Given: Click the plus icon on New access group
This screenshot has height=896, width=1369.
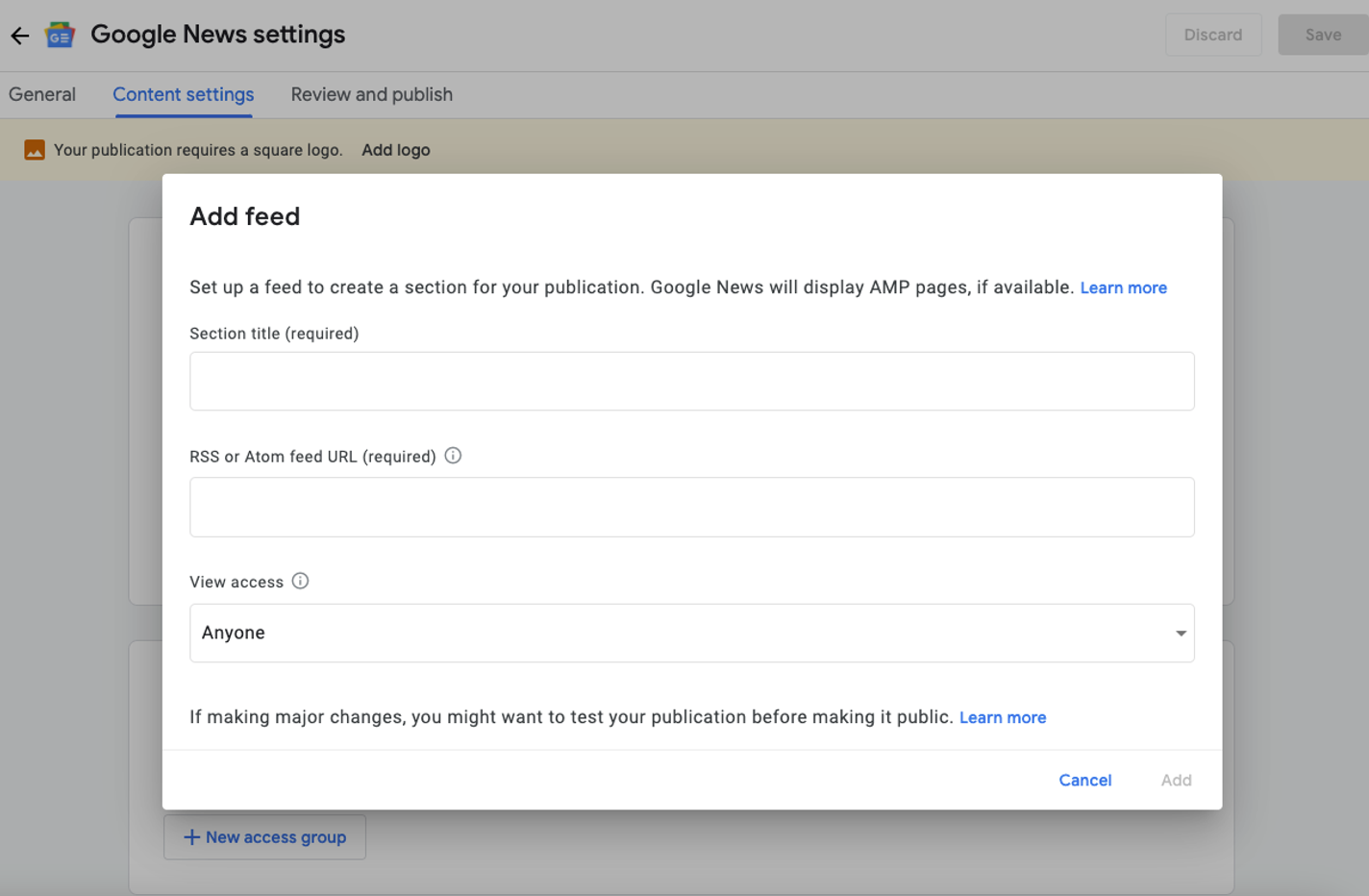Looking at the screenshot, I should (x=190, y=837).
